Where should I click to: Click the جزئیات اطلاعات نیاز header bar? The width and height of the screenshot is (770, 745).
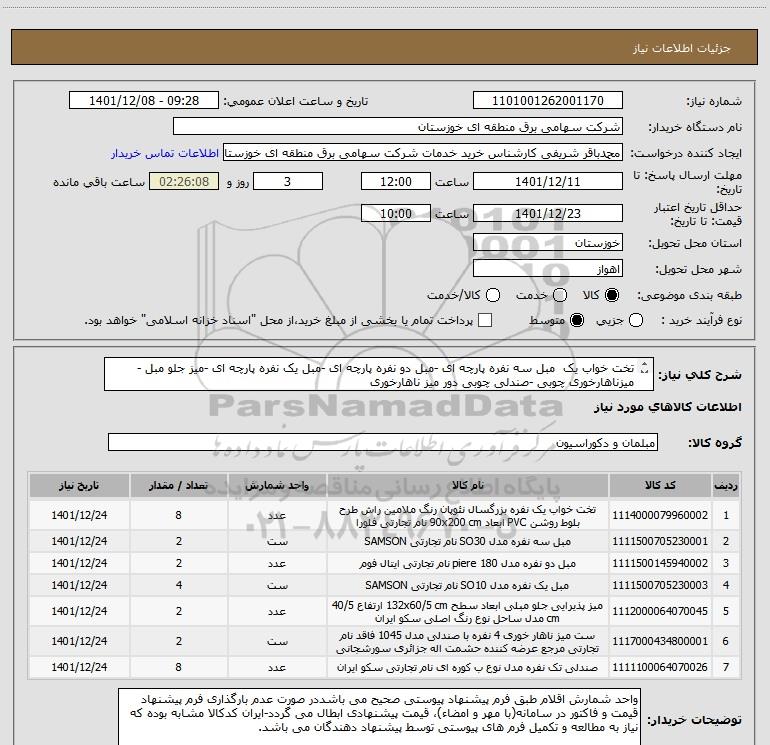[x=385, y=47]
